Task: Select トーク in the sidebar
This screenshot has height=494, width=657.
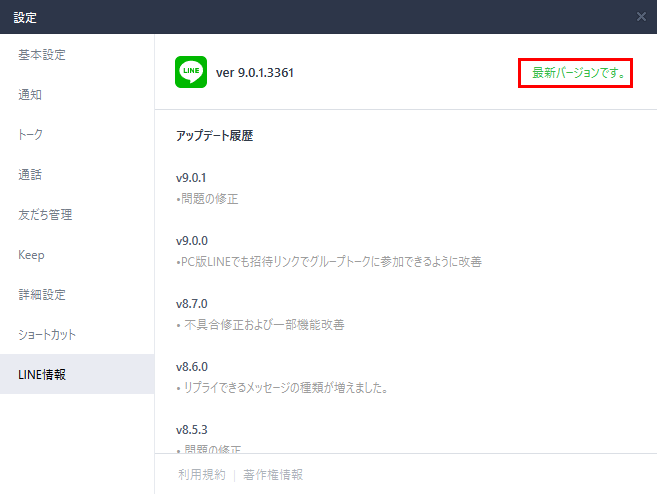Action: [x=31, y=135]
